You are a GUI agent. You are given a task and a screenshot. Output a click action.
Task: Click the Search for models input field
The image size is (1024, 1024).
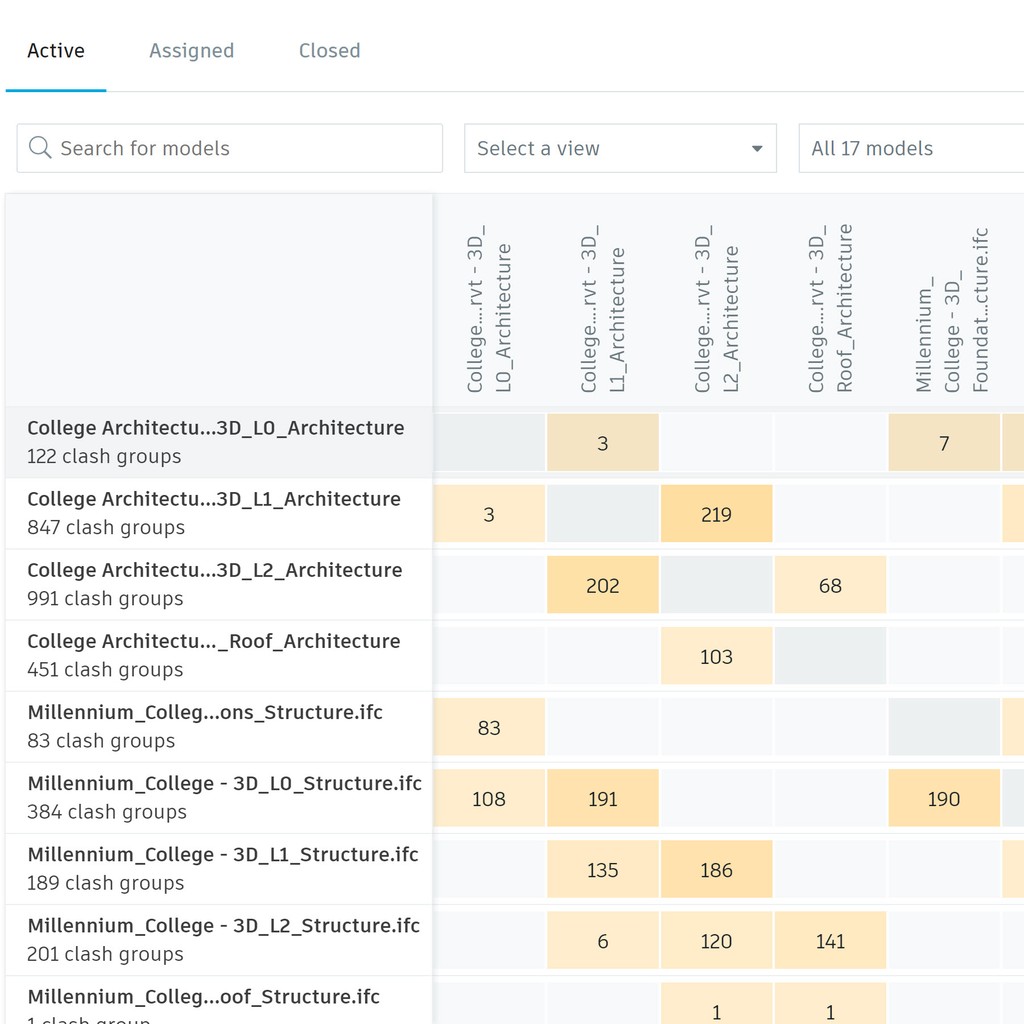[x=200, y=147]
